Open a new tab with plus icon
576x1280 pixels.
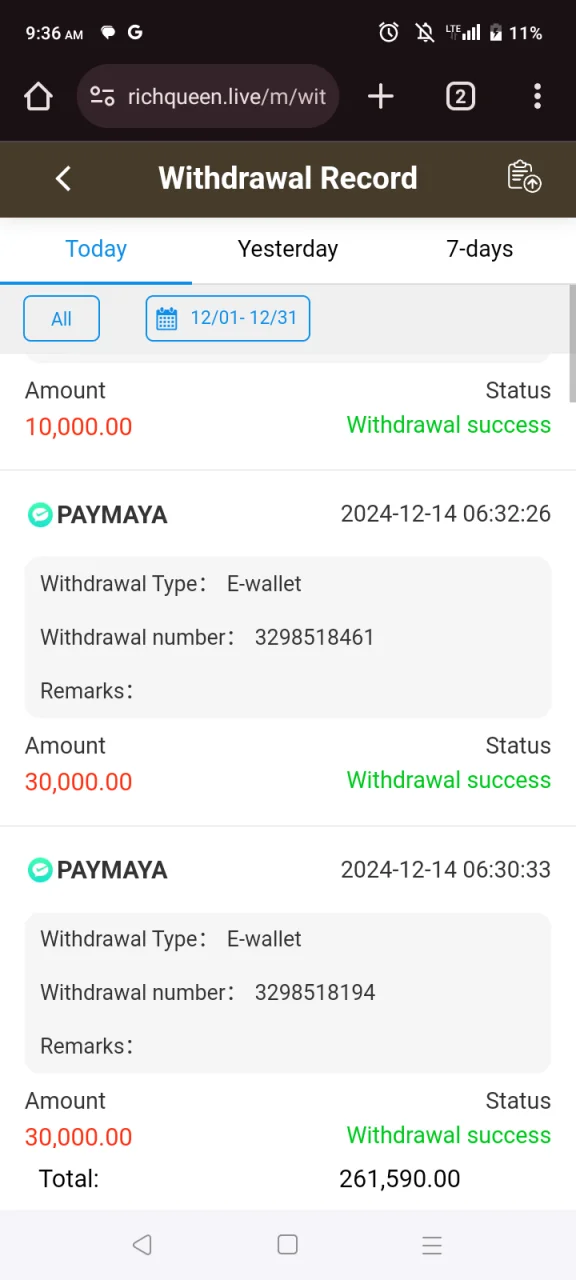(x=381, y=96)
